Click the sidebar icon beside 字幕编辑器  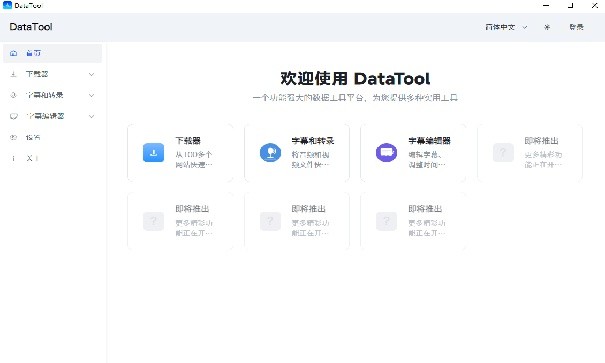(14, 116)
